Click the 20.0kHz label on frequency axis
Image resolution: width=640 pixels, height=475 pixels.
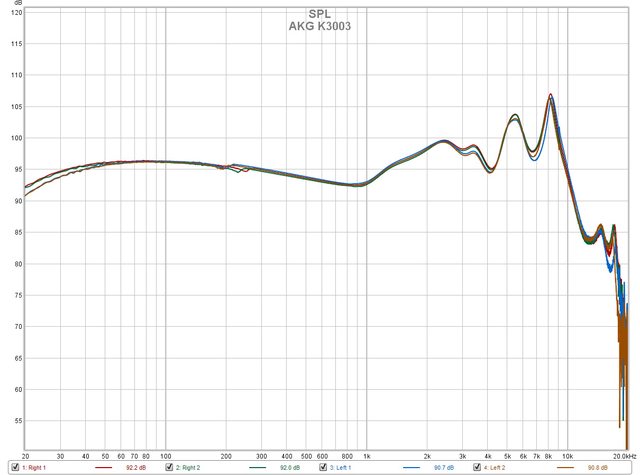click(624, 453)
